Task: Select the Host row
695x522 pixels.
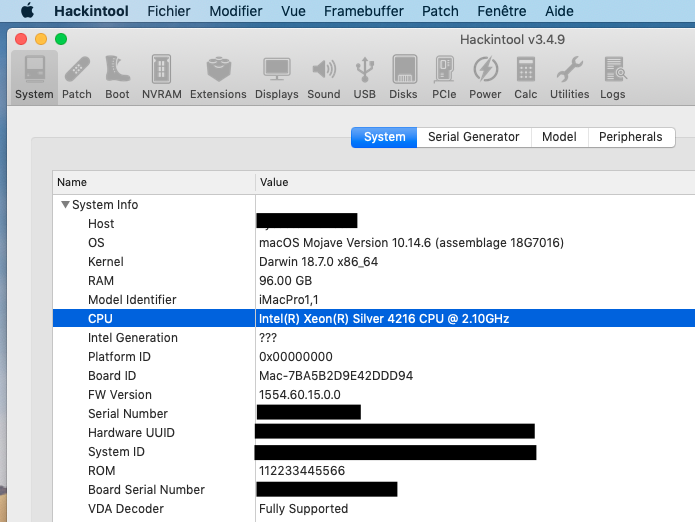Action: [374, 223]
